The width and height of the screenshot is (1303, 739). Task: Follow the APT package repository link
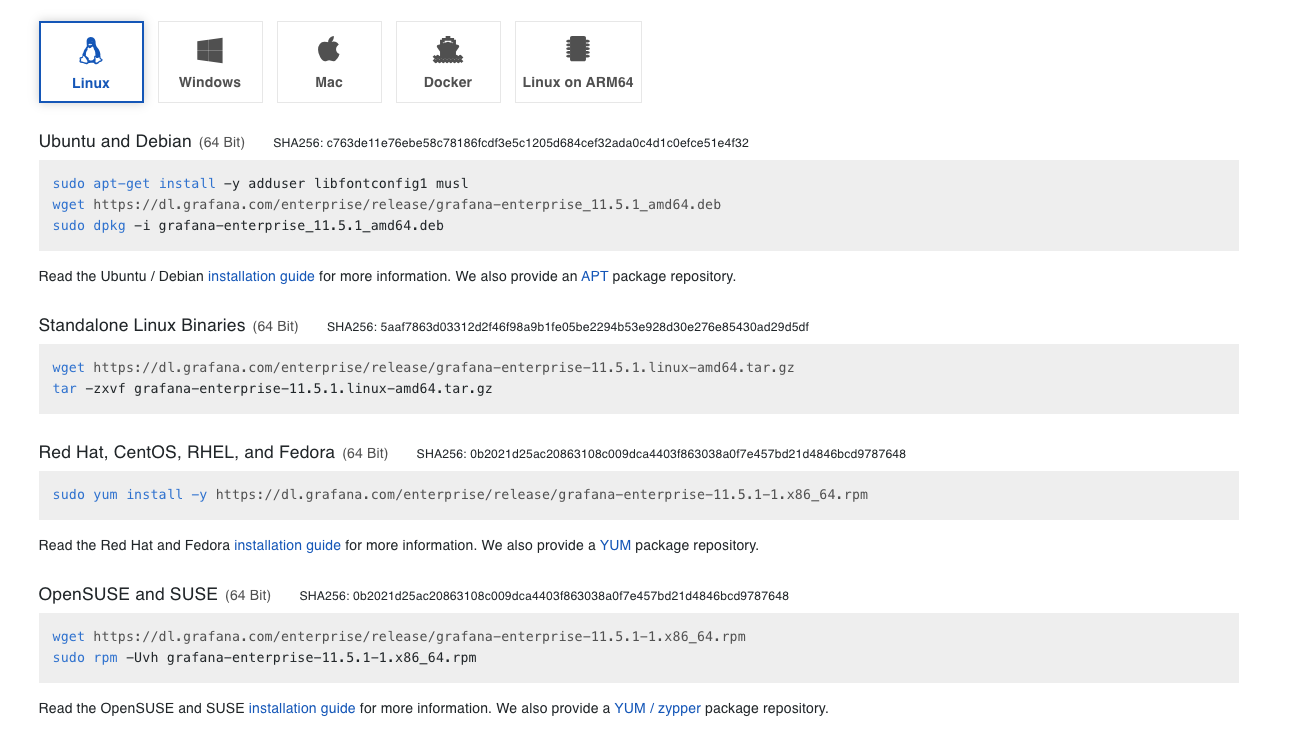pyautogui.click(x=594, y=276)
